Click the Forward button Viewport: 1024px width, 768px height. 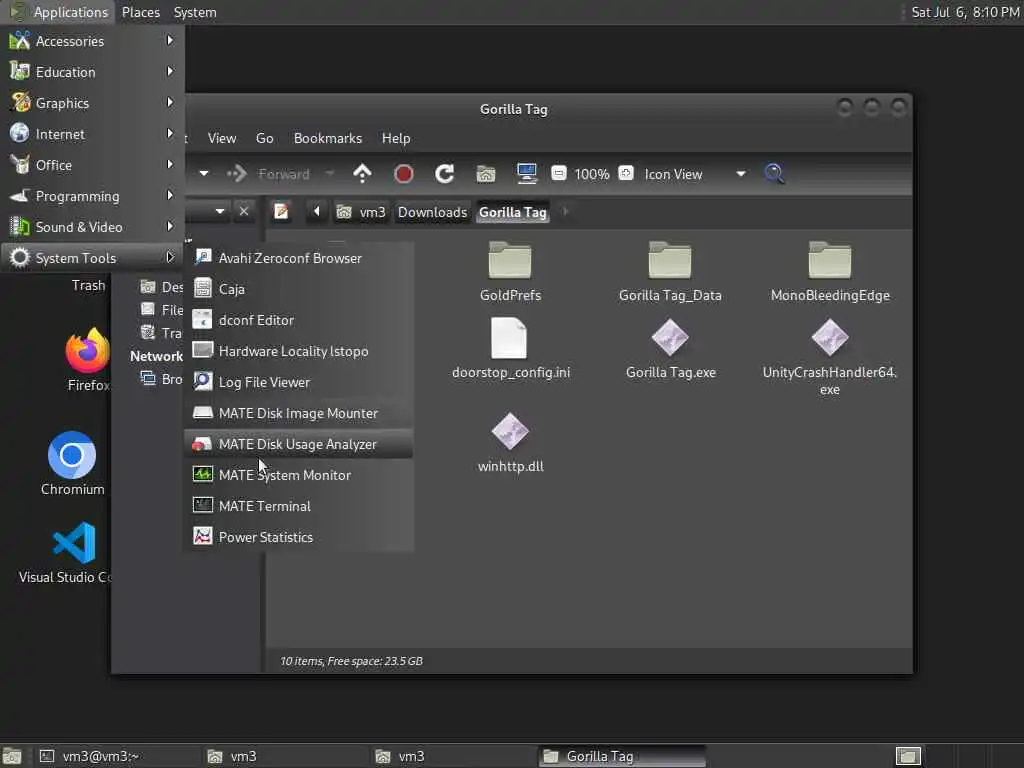pyautogui.click(x=269, y=174)
